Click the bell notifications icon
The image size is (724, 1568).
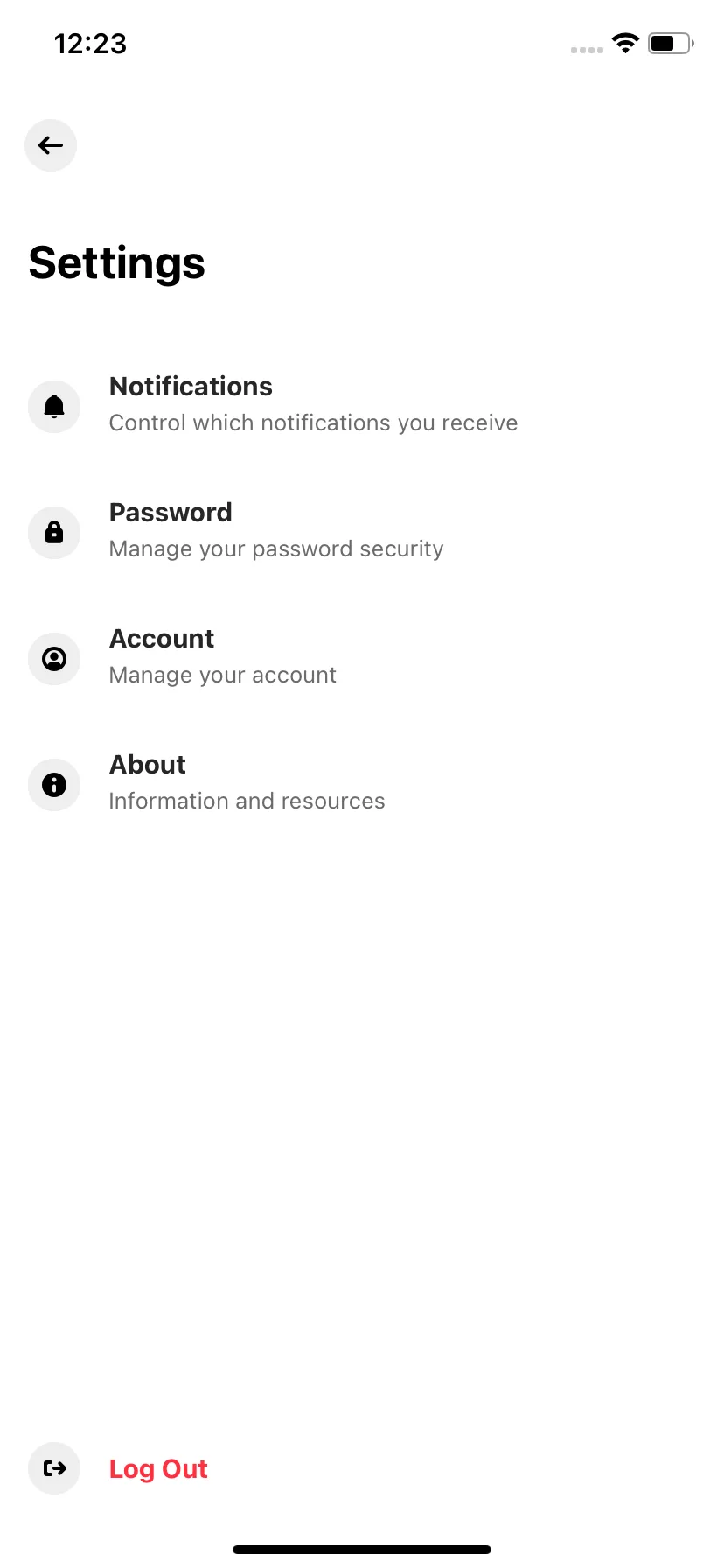(x=54, y=407)
